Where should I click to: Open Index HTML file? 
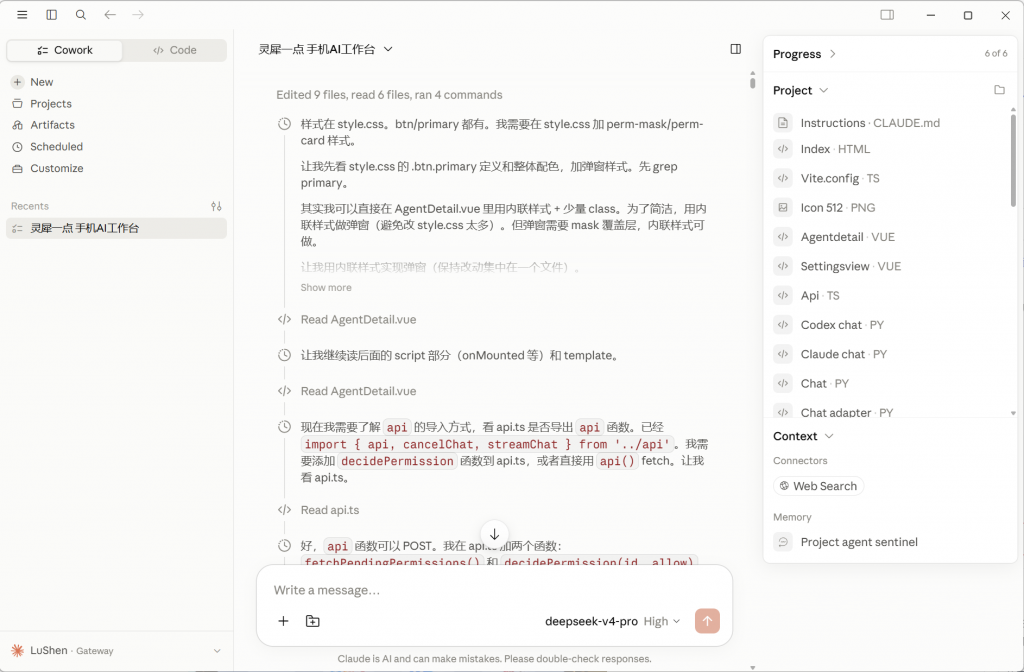835,149
